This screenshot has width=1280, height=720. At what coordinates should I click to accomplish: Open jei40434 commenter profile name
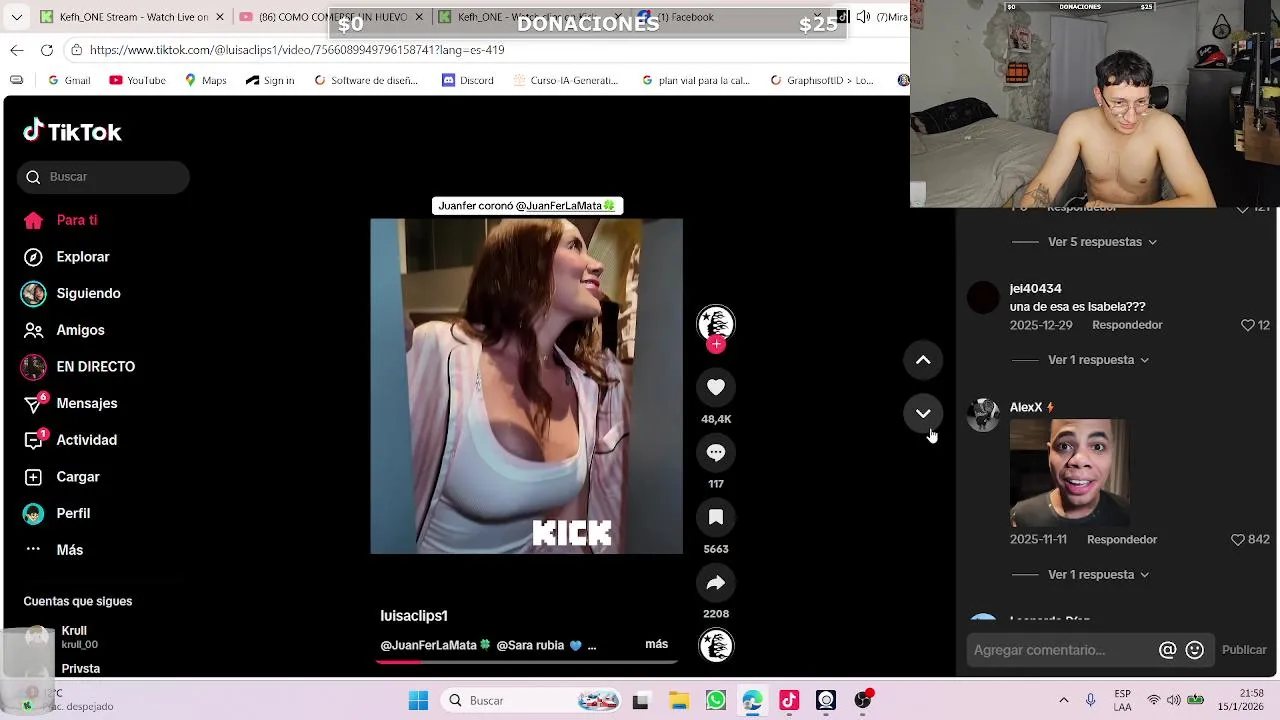[x=1035, y=289]
